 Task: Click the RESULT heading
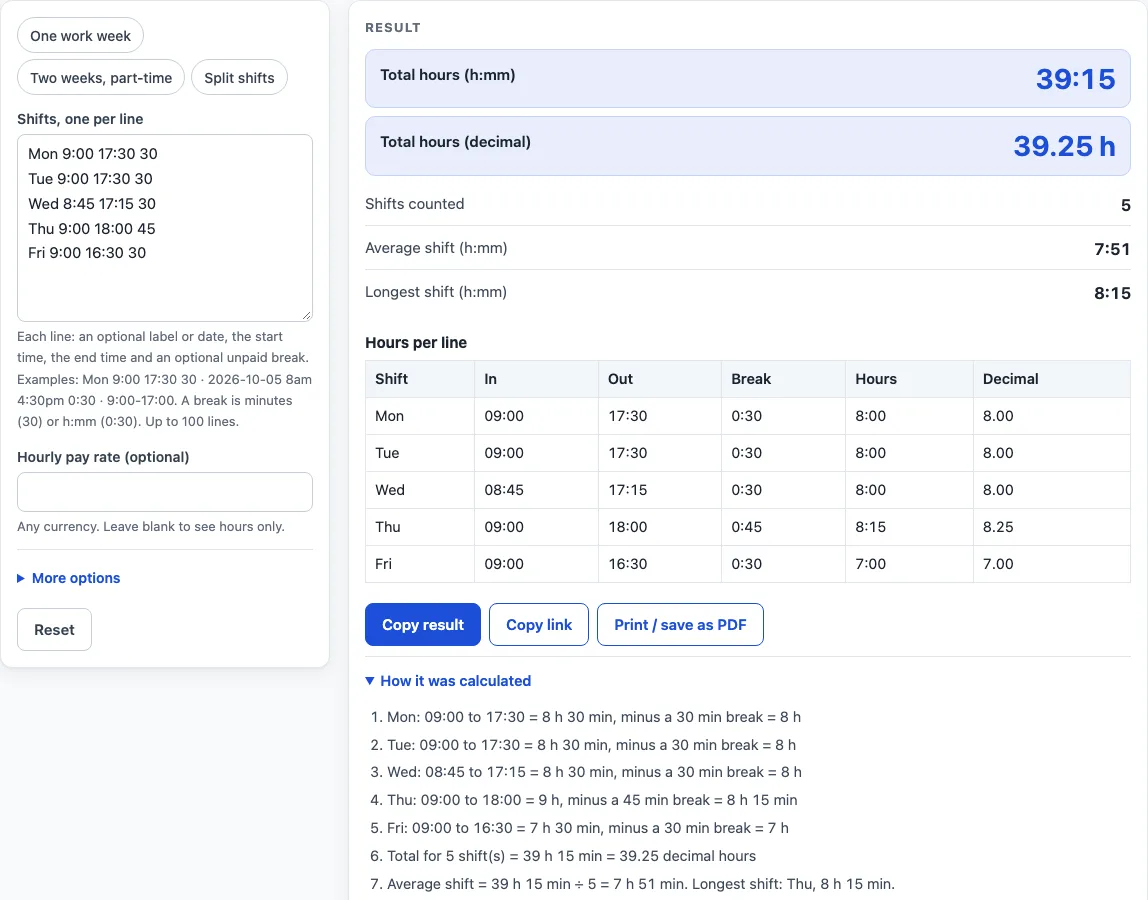(x=393, y=28)
